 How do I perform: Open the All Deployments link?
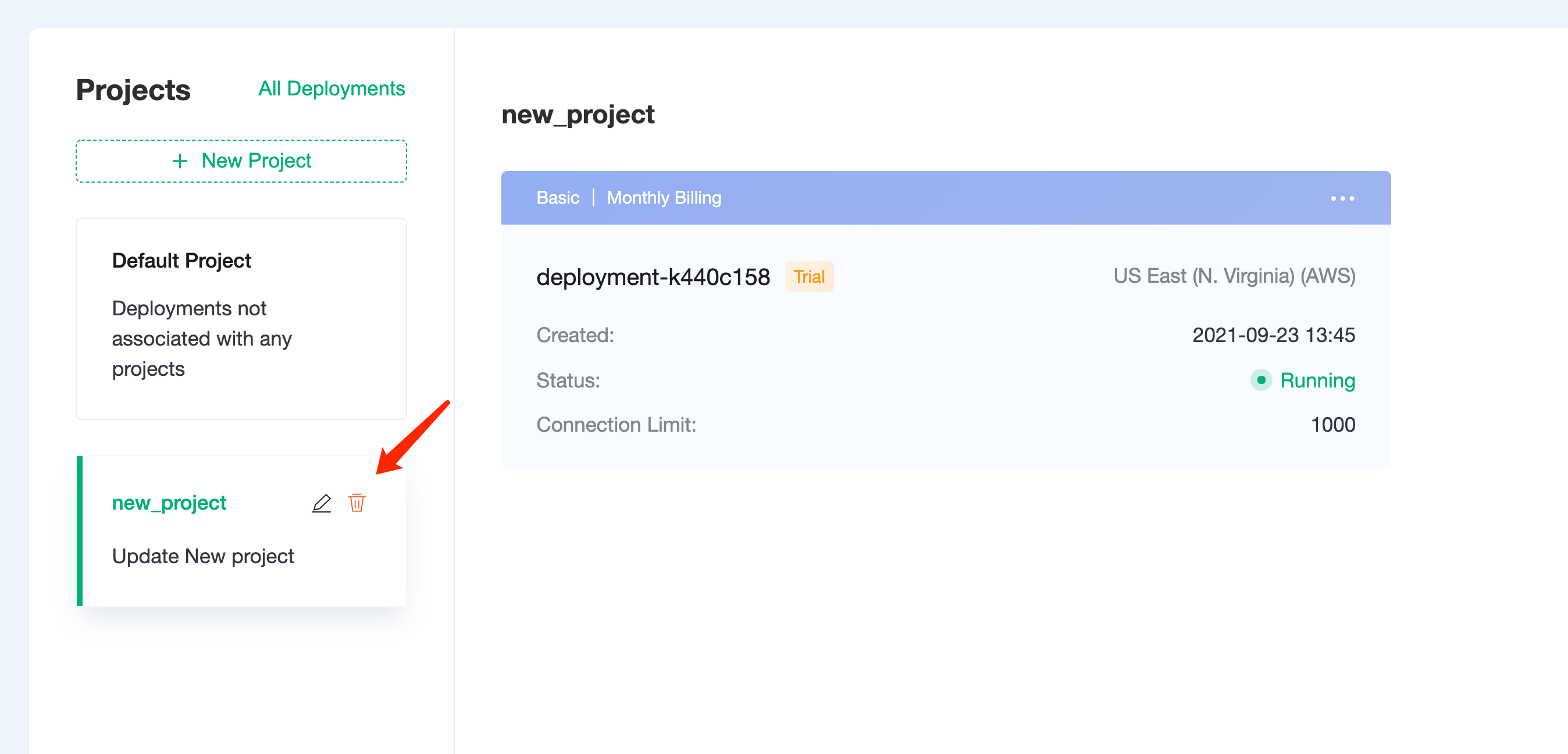point(331,89)
